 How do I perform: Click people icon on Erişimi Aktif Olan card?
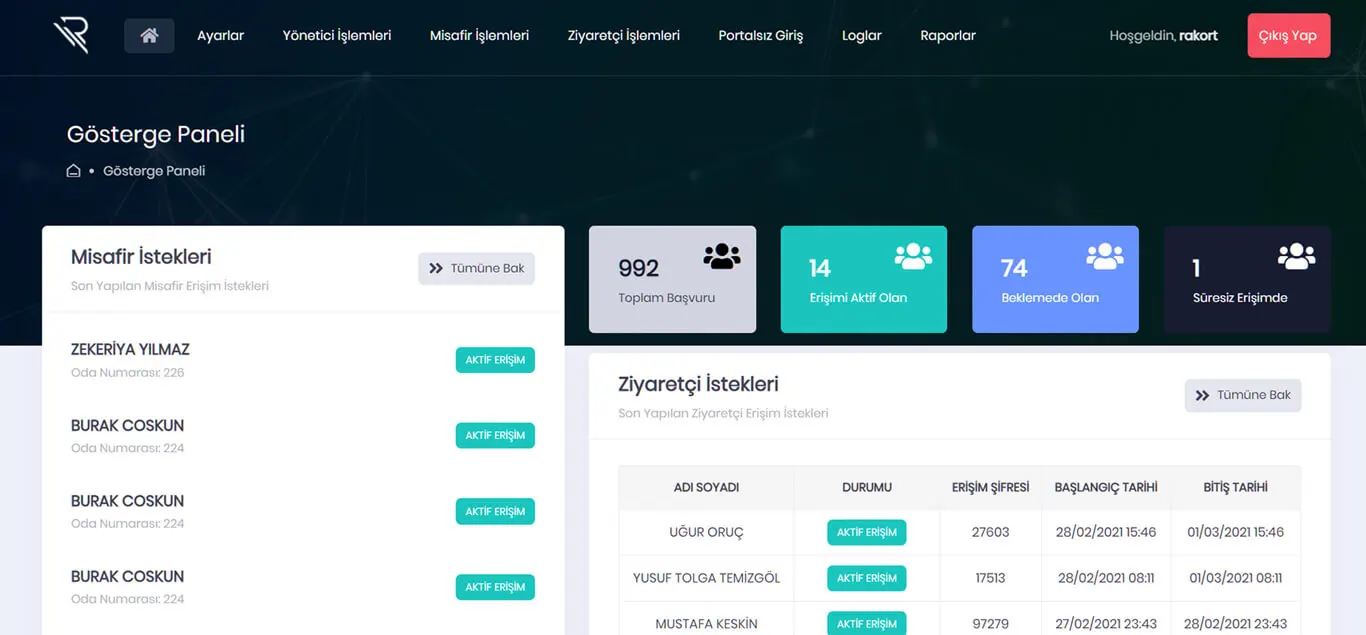point(913,257)
